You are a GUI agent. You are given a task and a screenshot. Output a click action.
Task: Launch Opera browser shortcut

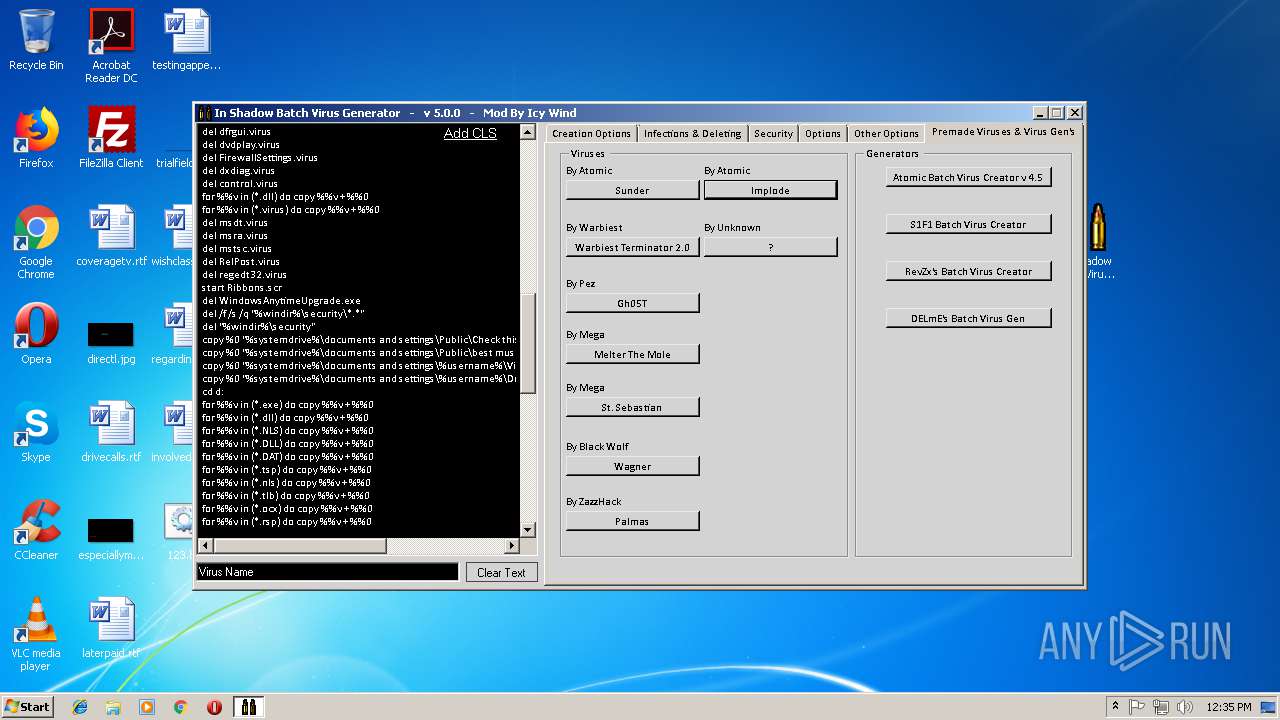[x=36, y=334]
